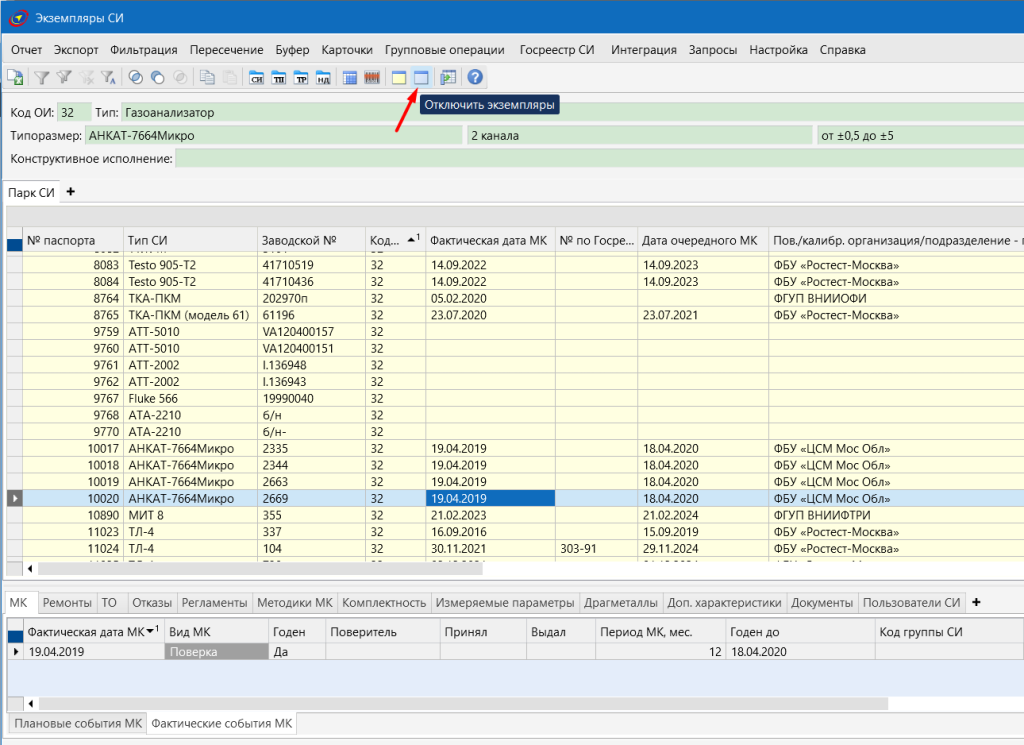
Task: Open the Групповые операции menu
Action: (445, 50)
